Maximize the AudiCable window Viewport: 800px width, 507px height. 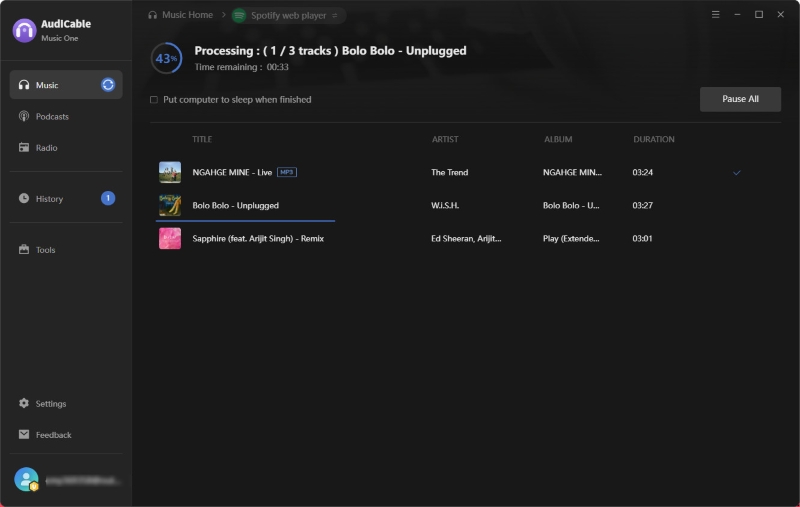[759, 14]
